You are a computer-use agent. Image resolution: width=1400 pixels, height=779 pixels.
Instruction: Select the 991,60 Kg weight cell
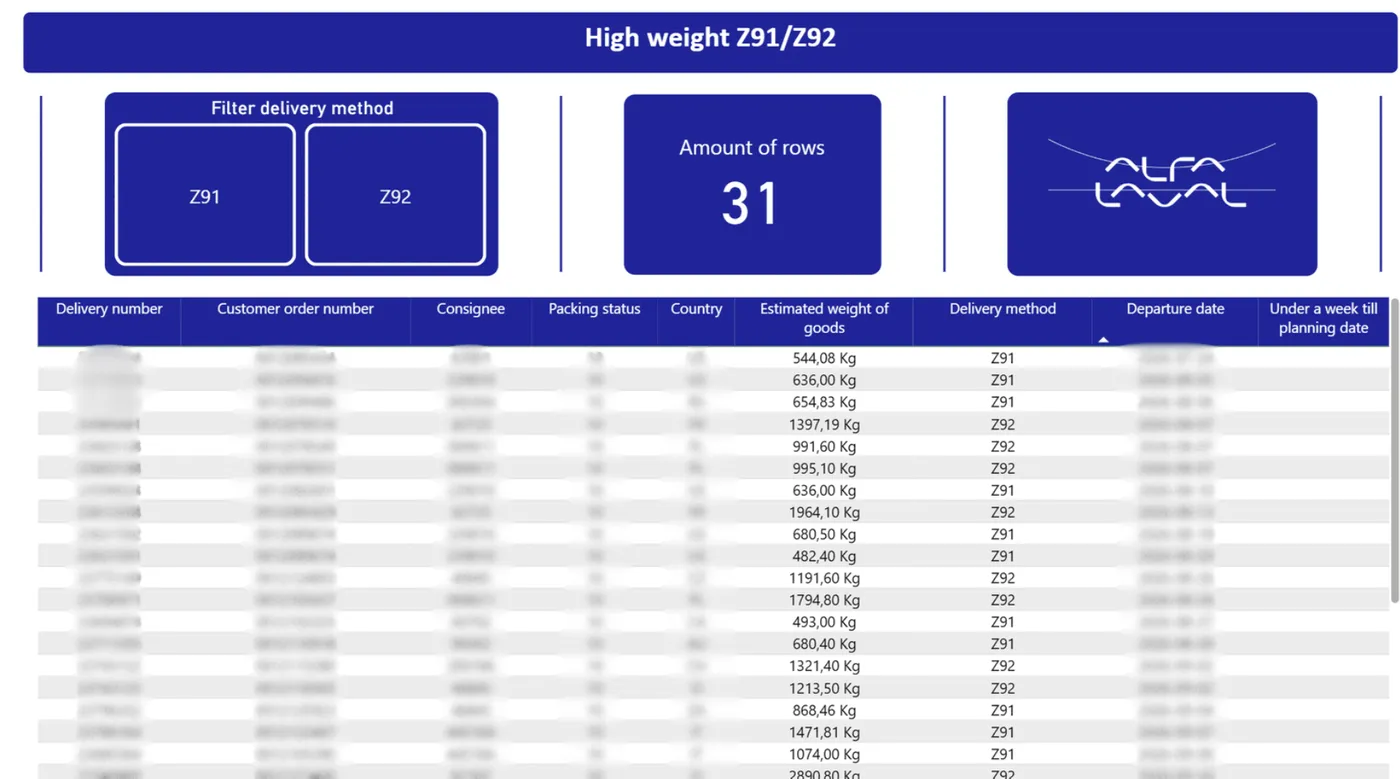824,446
